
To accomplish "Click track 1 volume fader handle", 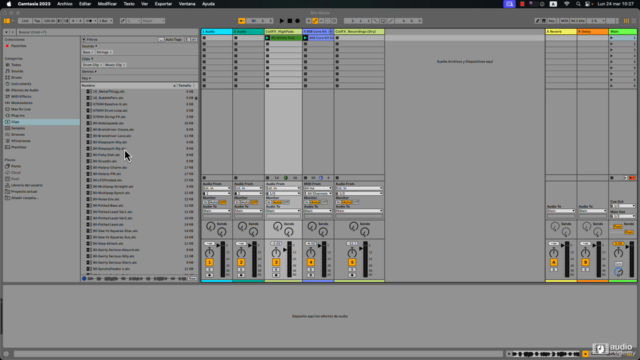I will [x=218, y=245].
